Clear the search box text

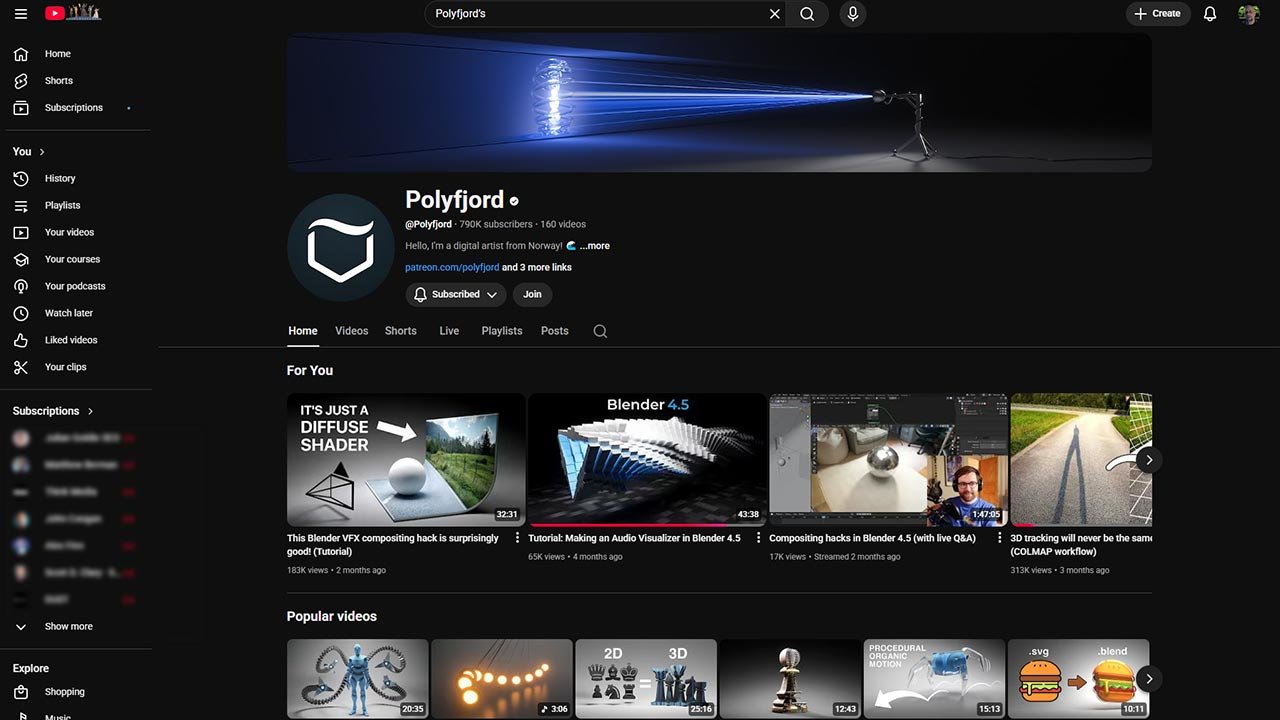coord(774,14)
